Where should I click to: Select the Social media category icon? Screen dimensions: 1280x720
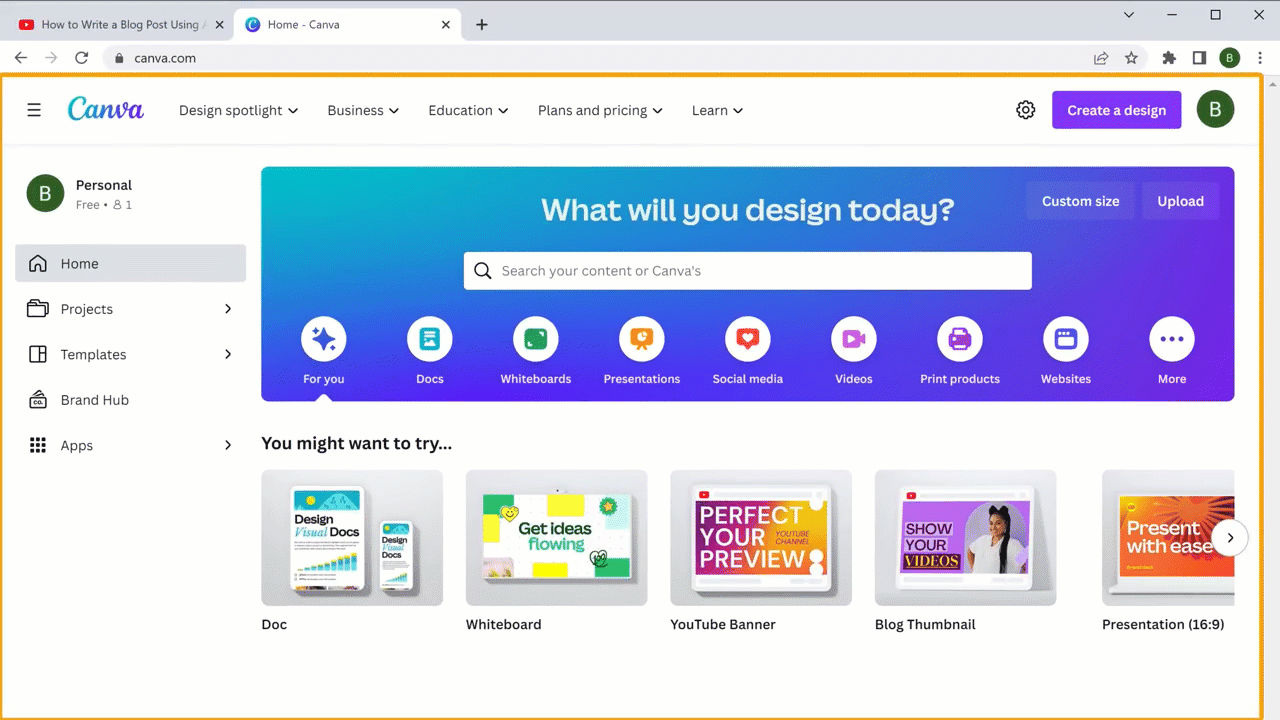tap(748, 340)
